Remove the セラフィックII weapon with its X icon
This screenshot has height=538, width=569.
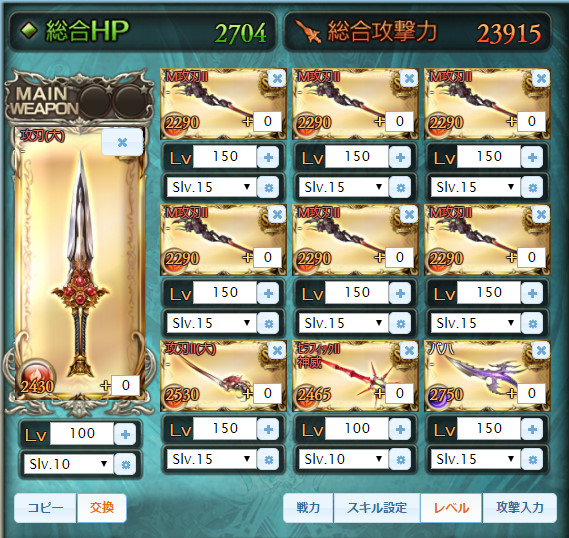pyautogui.click(x=409, y=350)
